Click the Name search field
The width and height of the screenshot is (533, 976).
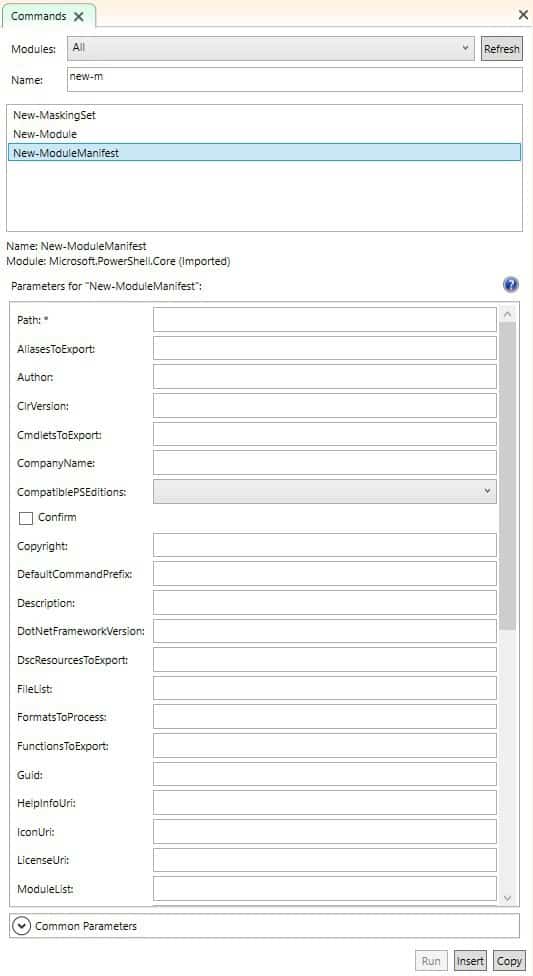click(x=295, y=80)
